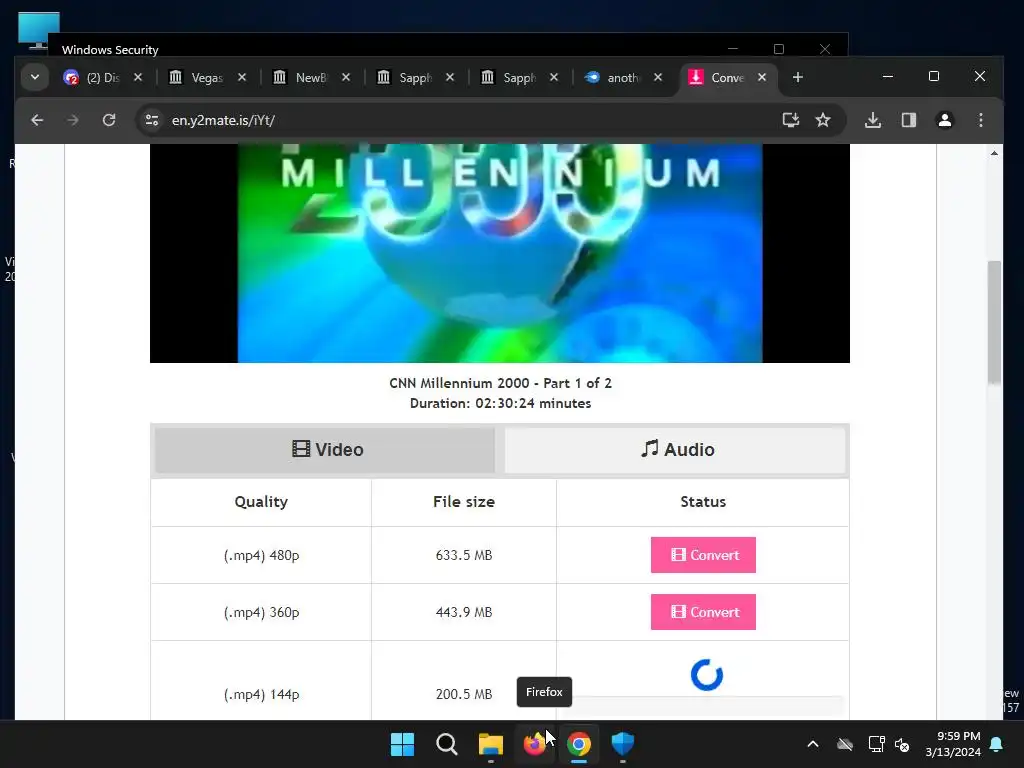
Task: Click the OneDrive cloud tray icon
Action: [844, 744]
